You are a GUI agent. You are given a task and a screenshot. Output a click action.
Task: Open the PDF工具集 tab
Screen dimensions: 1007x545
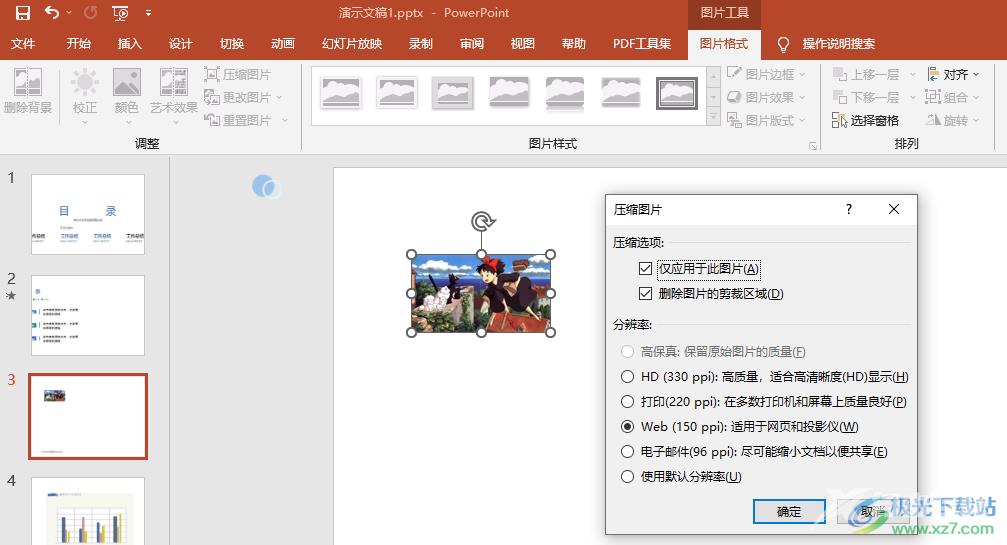[642, 44]
